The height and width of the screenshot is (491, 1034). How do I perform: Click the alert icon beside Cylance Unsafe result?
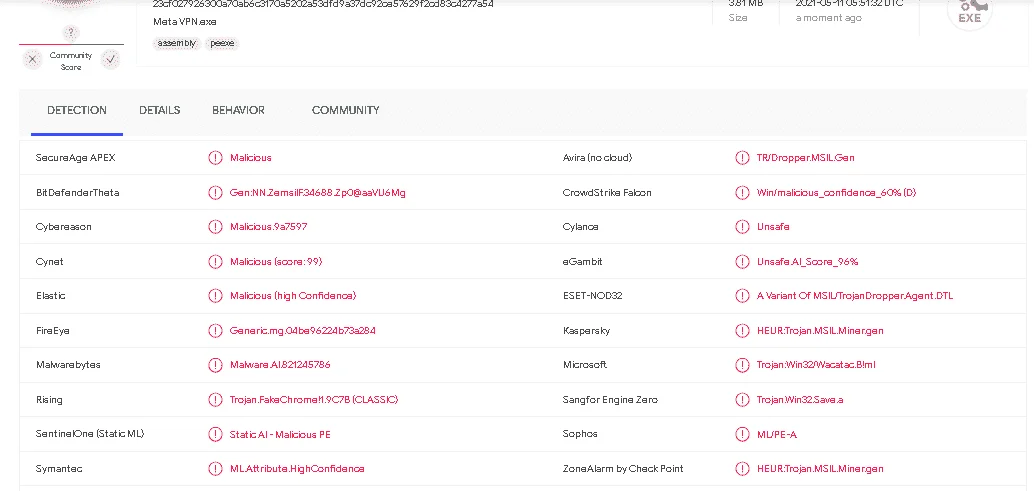[x=743, y=227]
